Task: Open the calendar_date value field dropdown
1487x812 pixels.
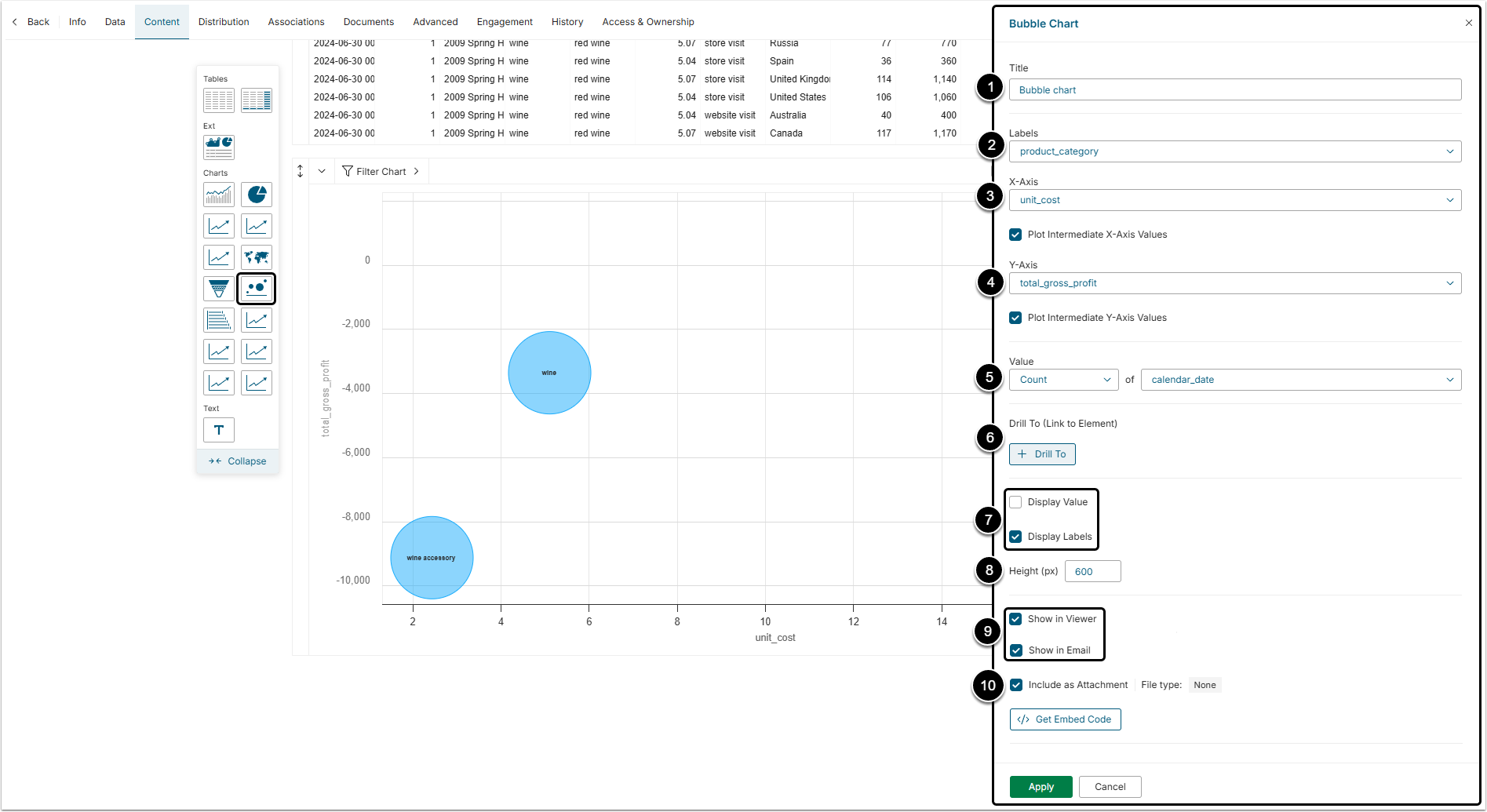Action: [x=1301, y=380]
